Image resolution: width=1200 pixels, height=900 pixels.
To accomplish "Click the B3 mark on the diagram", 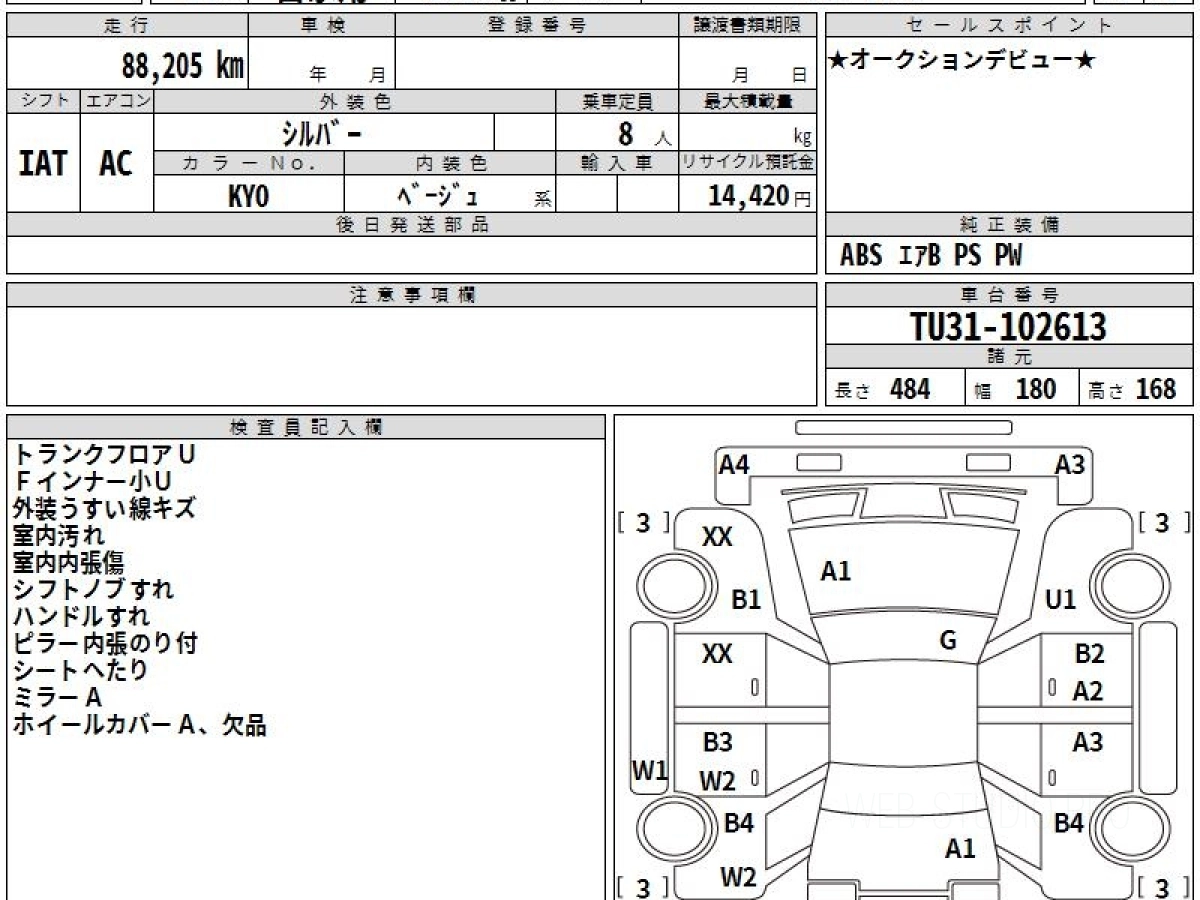I will (x=717, y=742).
